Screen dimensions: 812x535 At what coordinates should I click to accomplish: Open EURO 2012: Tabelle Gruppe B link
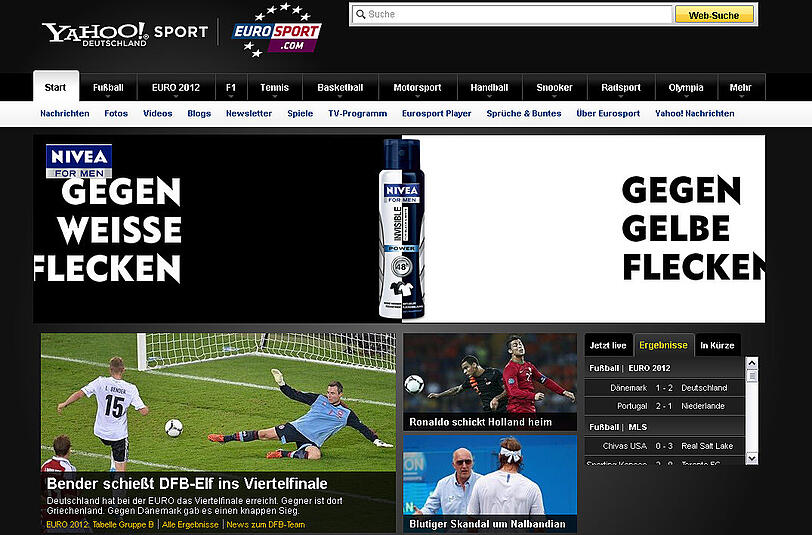click(100, 525)
